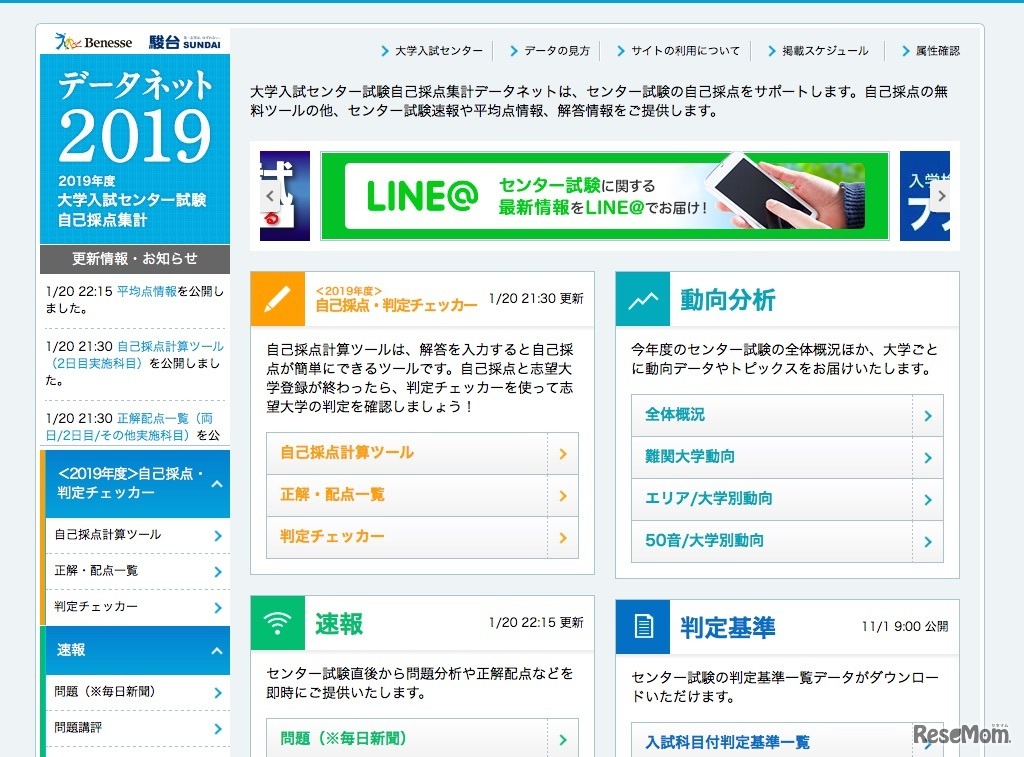Advance the banner carousel with the right arrow

click(941, 196)
